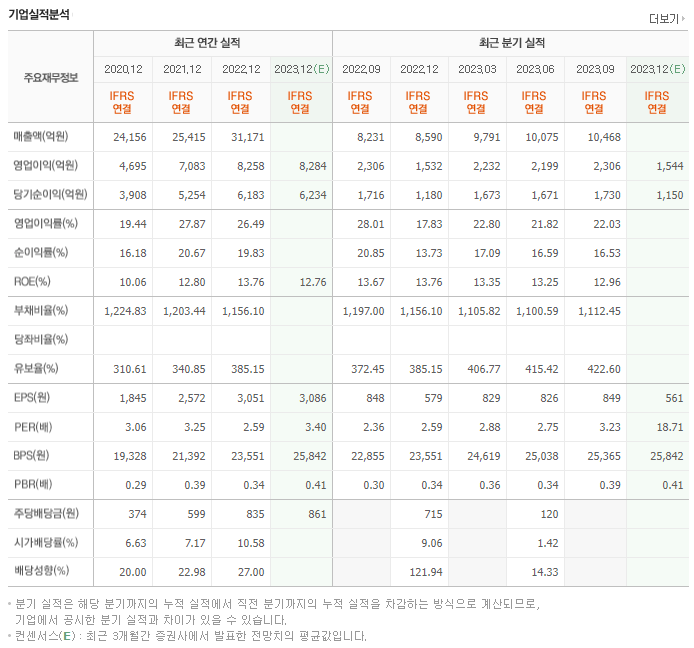
Task: Click net margin value 20.67
Action: pos(192,253)
